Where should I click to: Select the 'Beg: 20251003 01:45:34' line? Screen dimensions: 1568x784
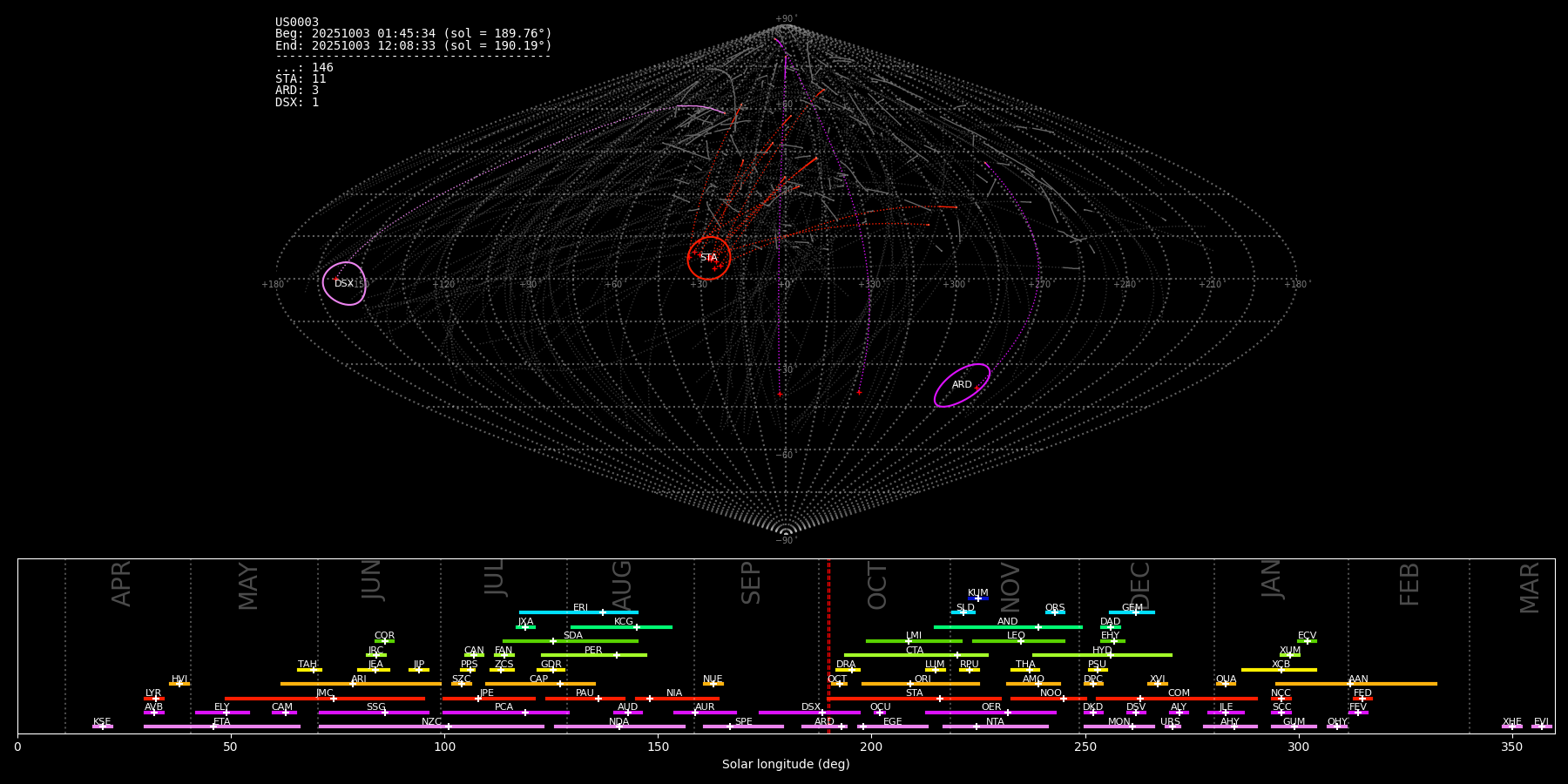click(x=414, y=34)
